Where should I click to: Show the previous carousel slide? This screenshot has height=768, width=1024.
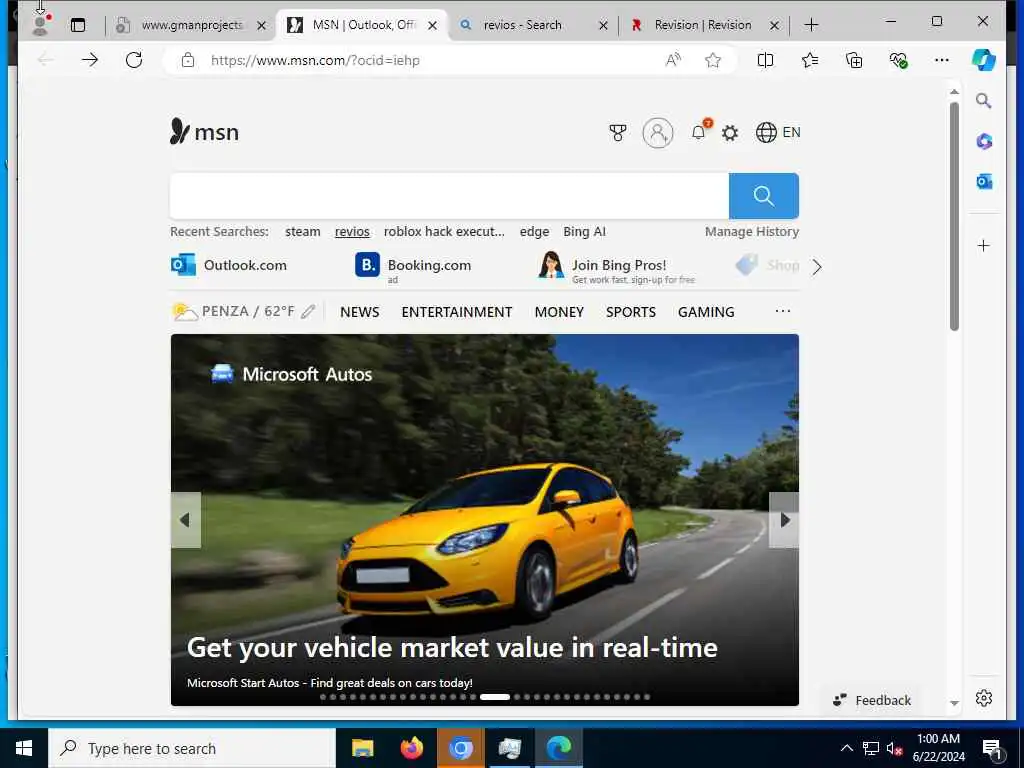click(185, 520)
